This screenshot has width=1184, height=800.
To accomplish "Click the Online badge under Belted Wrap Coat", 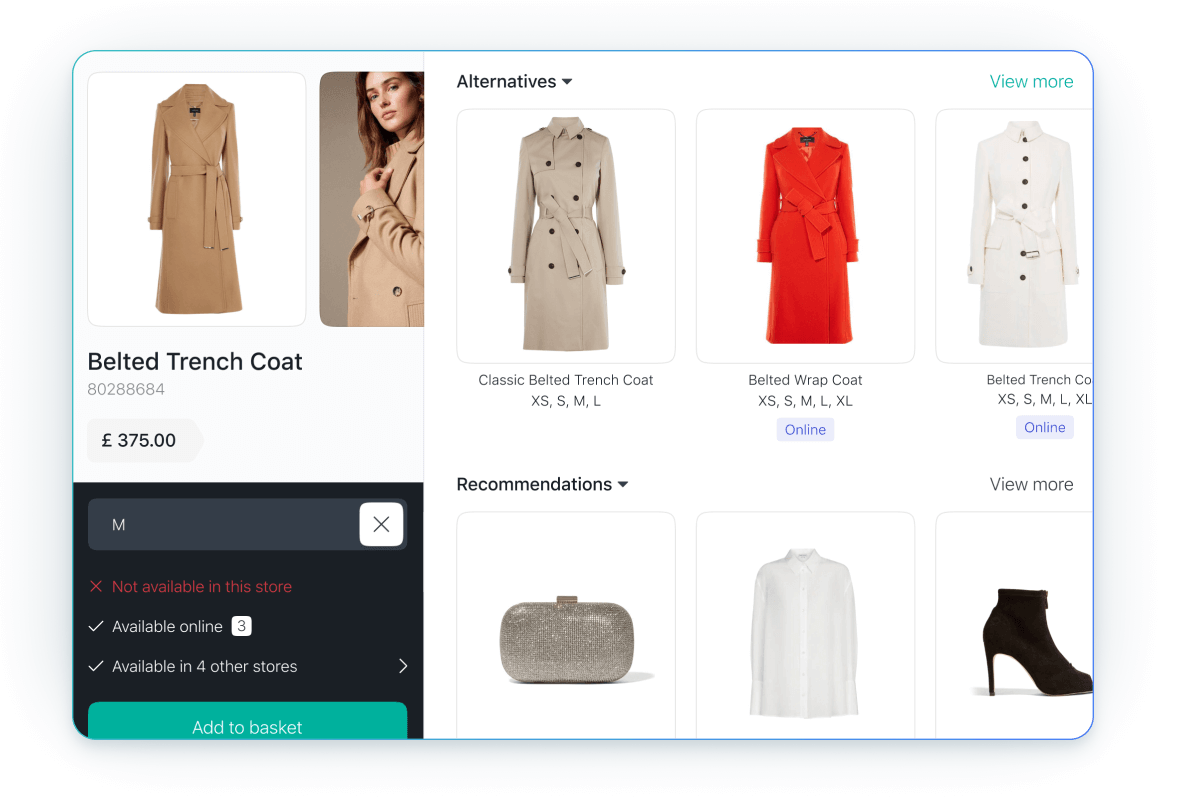I will [x=805, y=430].
